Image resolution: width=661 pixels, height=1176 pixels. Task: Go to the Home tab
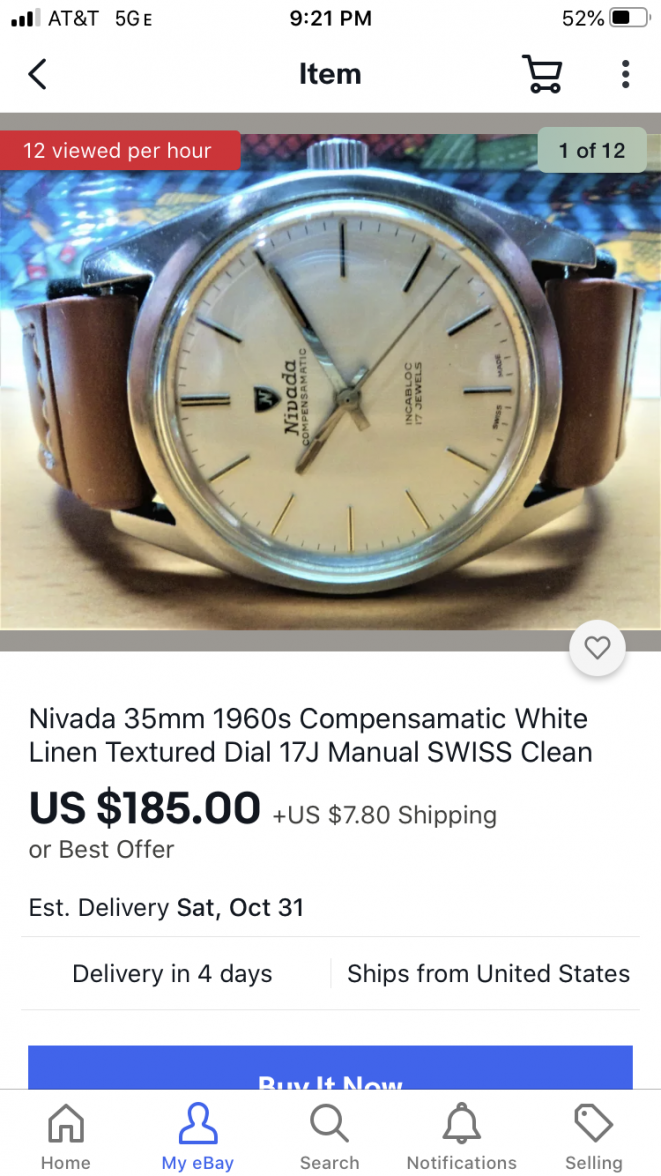(x=66, y=1136)
